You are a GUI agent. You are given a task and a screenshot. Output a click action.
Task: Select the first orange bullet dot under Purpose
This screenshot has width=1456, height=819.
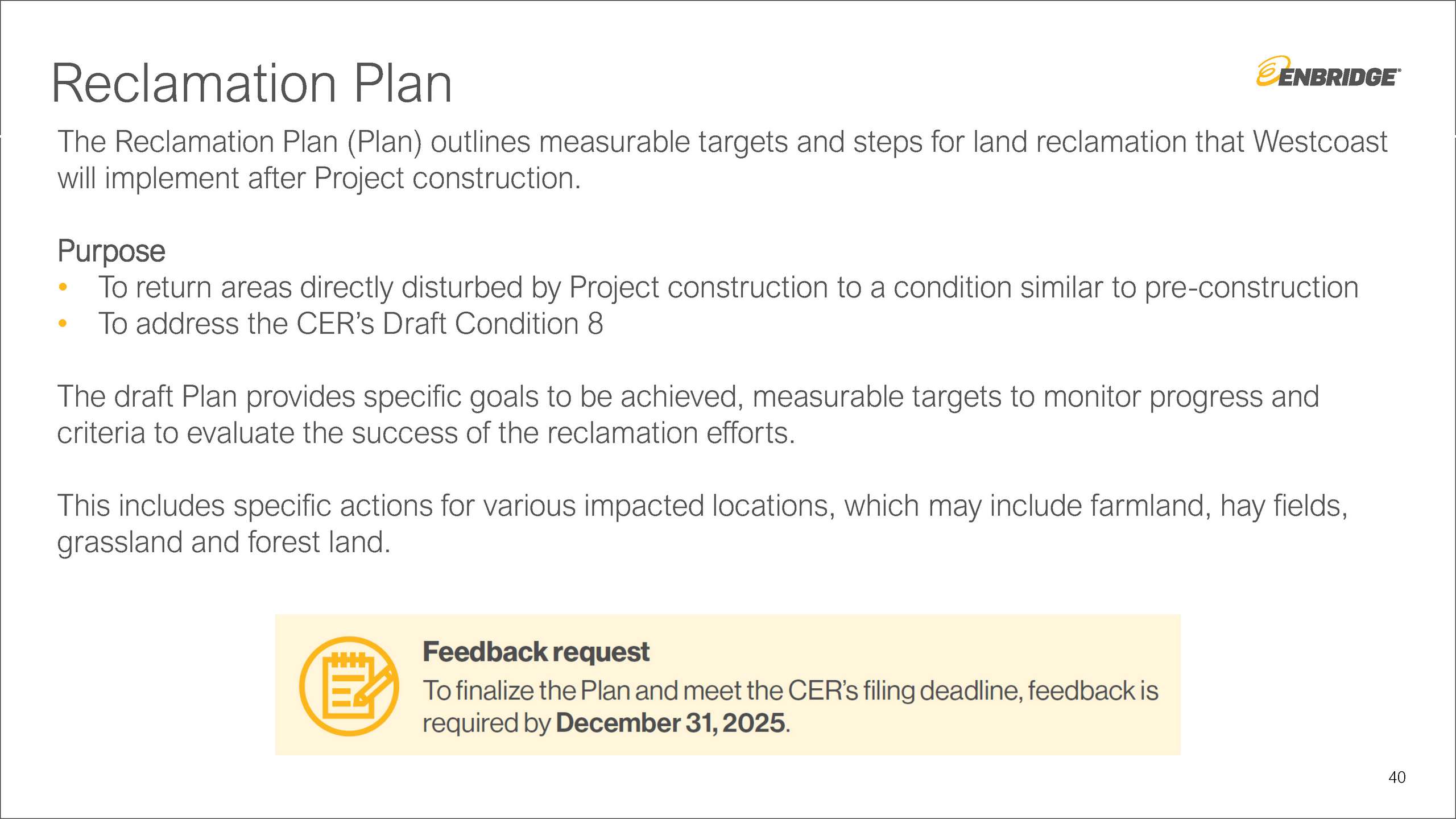pyautogui.click(x=63, y=287)
